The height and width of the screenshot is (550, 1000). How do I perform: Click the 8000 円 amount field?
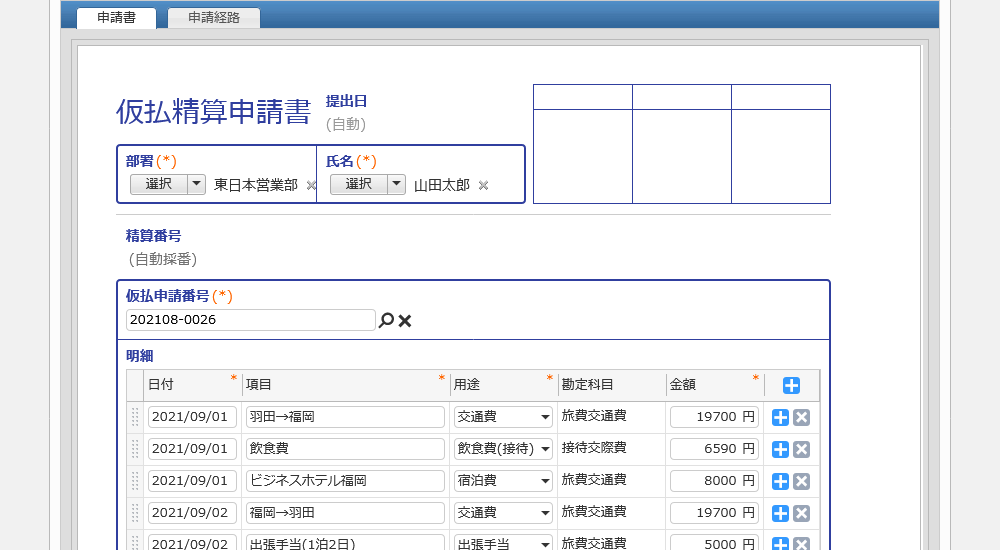[x=713, y=481]
